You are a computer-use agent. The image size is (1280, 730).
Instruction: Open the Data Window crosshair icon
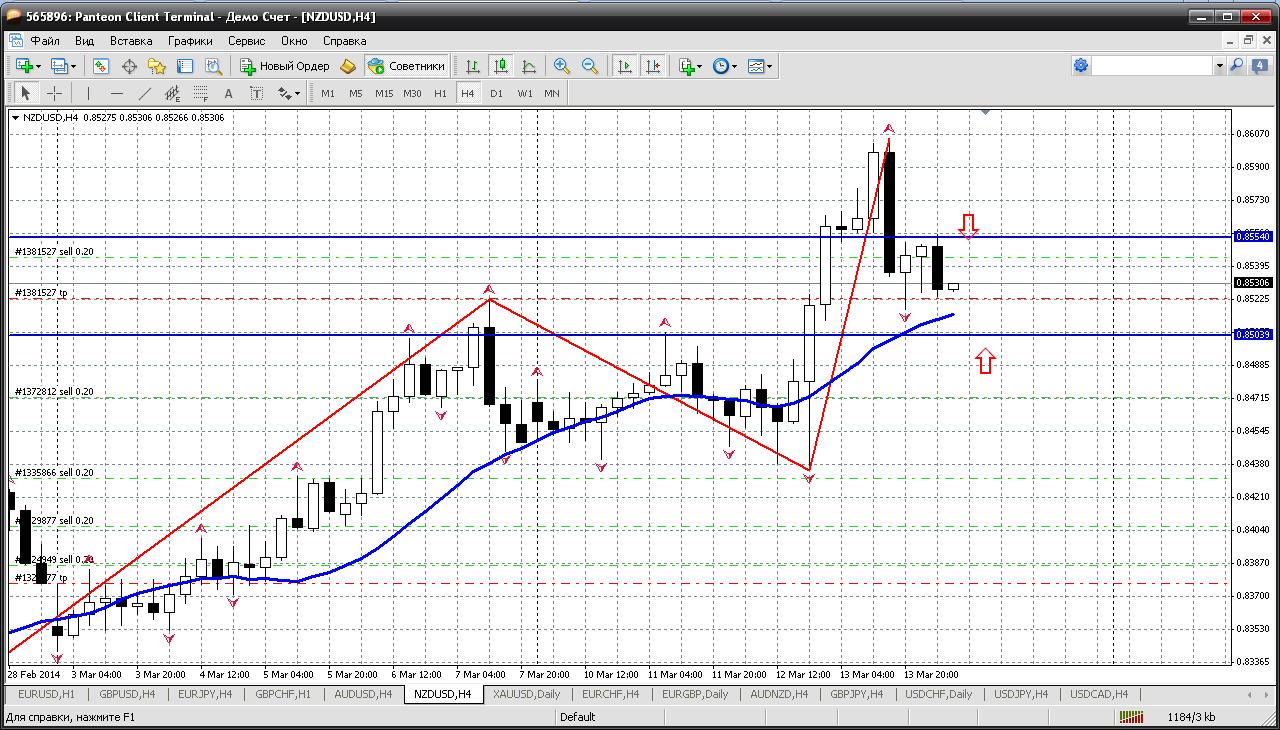[129, 66]
